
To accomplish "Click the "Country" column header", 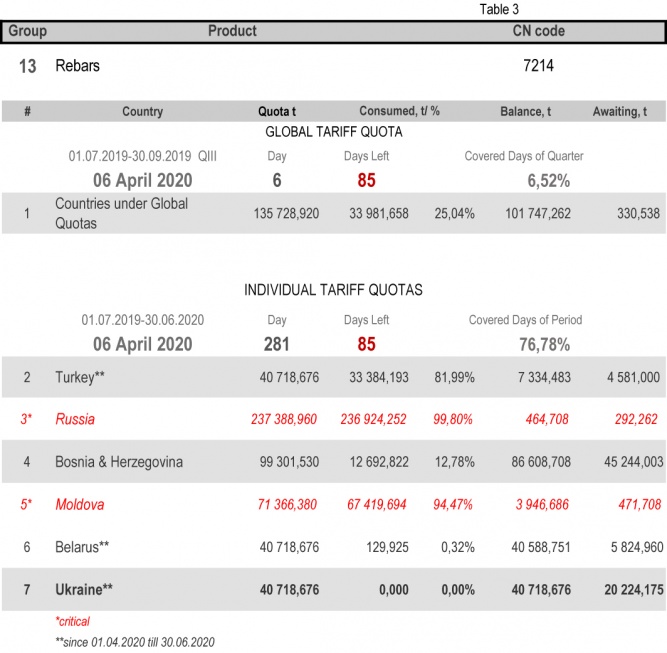I will click(142, 111).
